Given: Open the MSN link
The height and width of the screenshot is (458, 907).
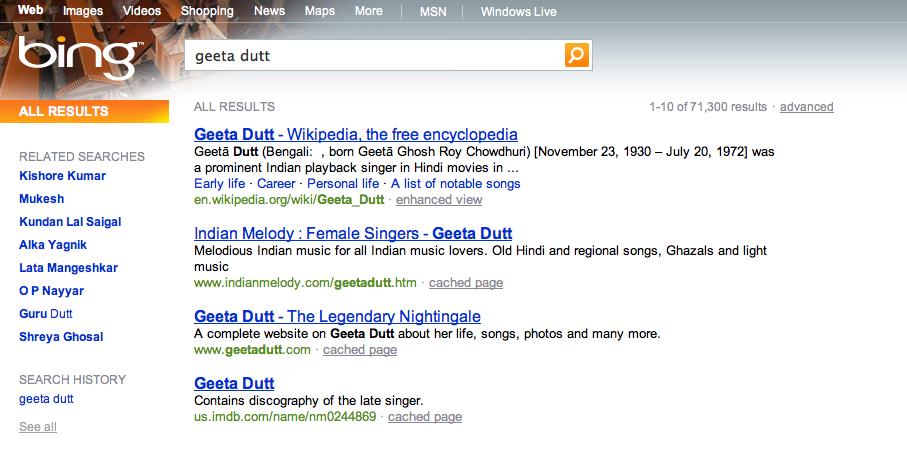Looking at the screenshot, I should pos(433,12).
